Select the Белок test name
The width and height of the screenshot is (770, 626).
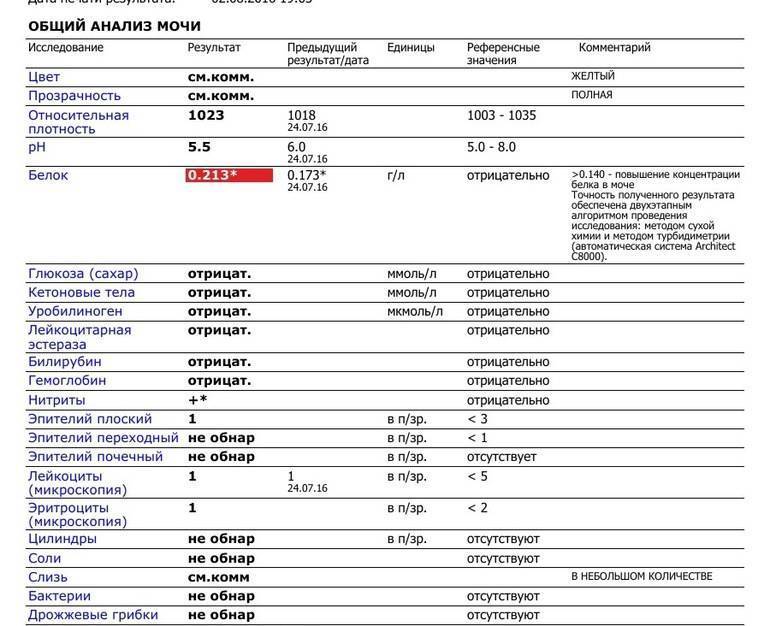(48, 175)
